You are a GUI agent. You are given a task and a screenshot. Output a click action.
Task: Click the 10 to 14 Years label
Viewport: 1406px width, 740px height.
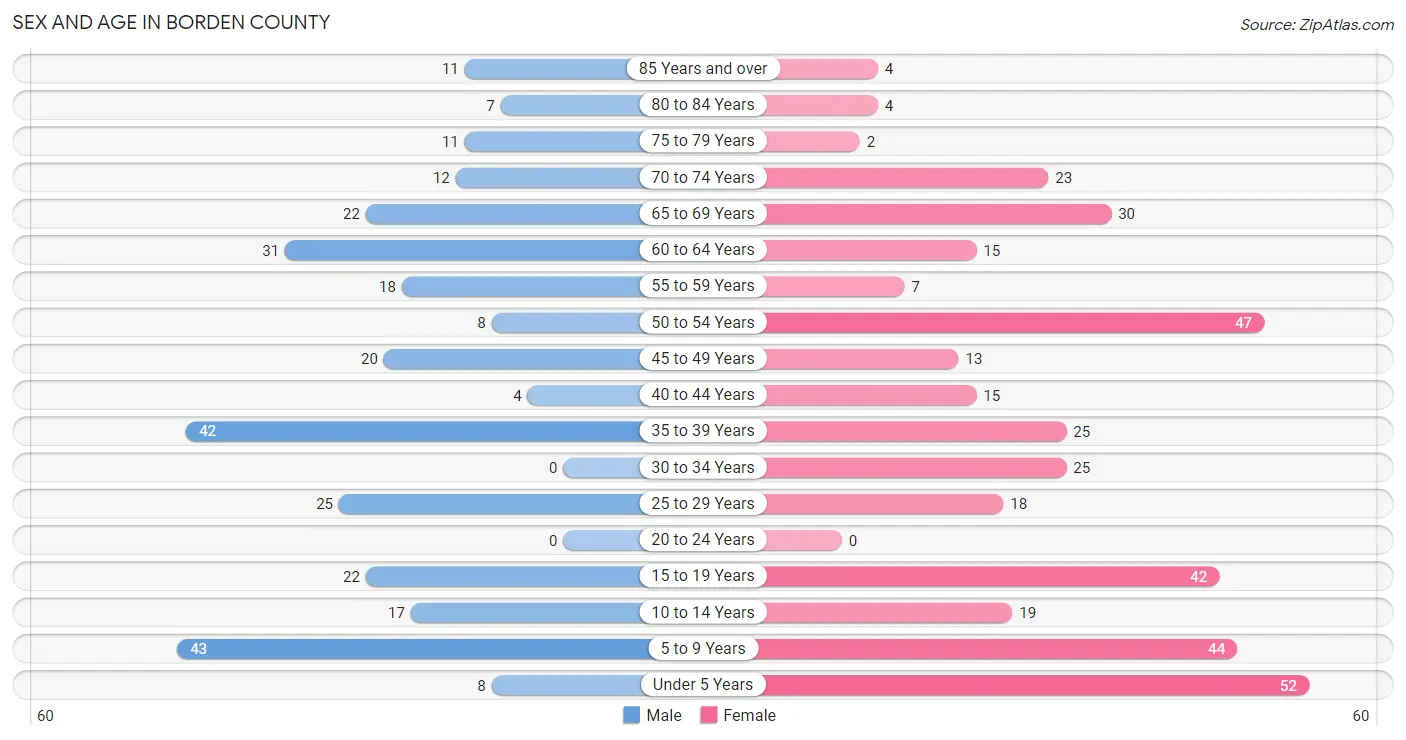point(703,612)
